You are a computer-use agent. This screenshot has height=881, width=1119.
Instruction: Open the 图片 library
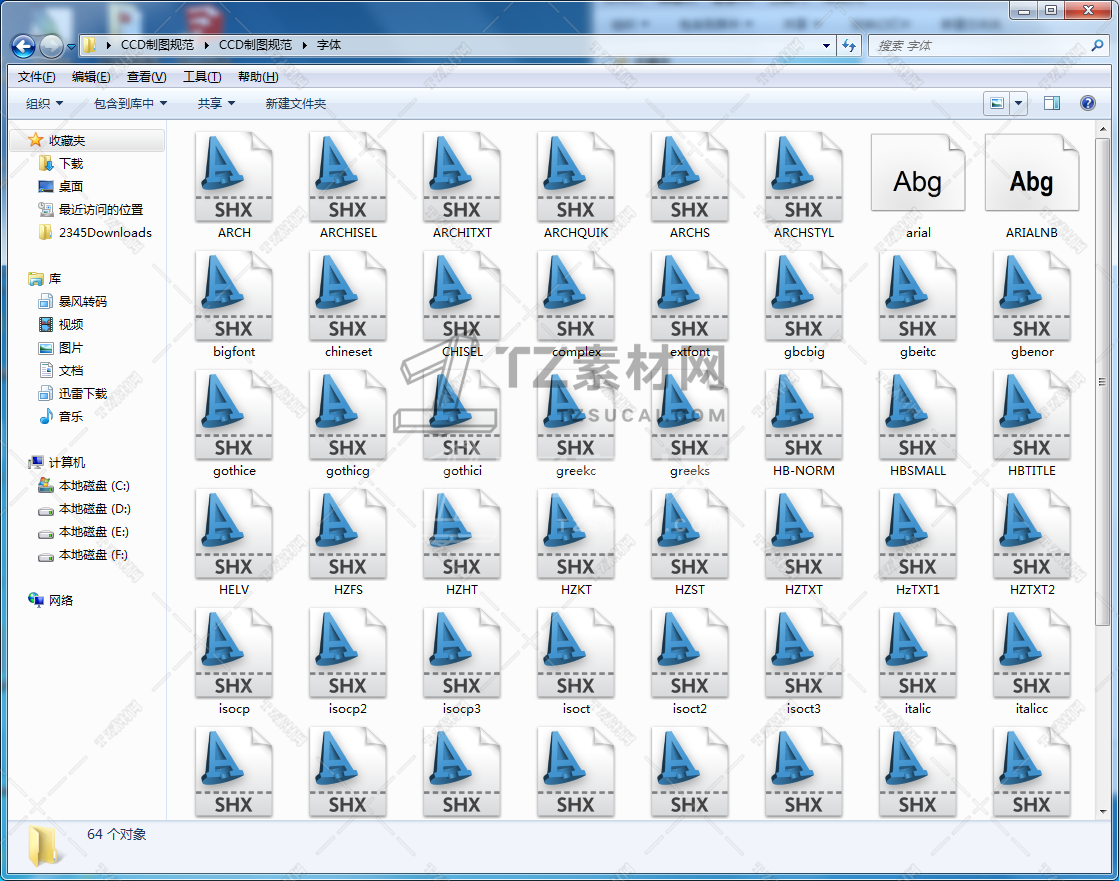pos(71,348)
